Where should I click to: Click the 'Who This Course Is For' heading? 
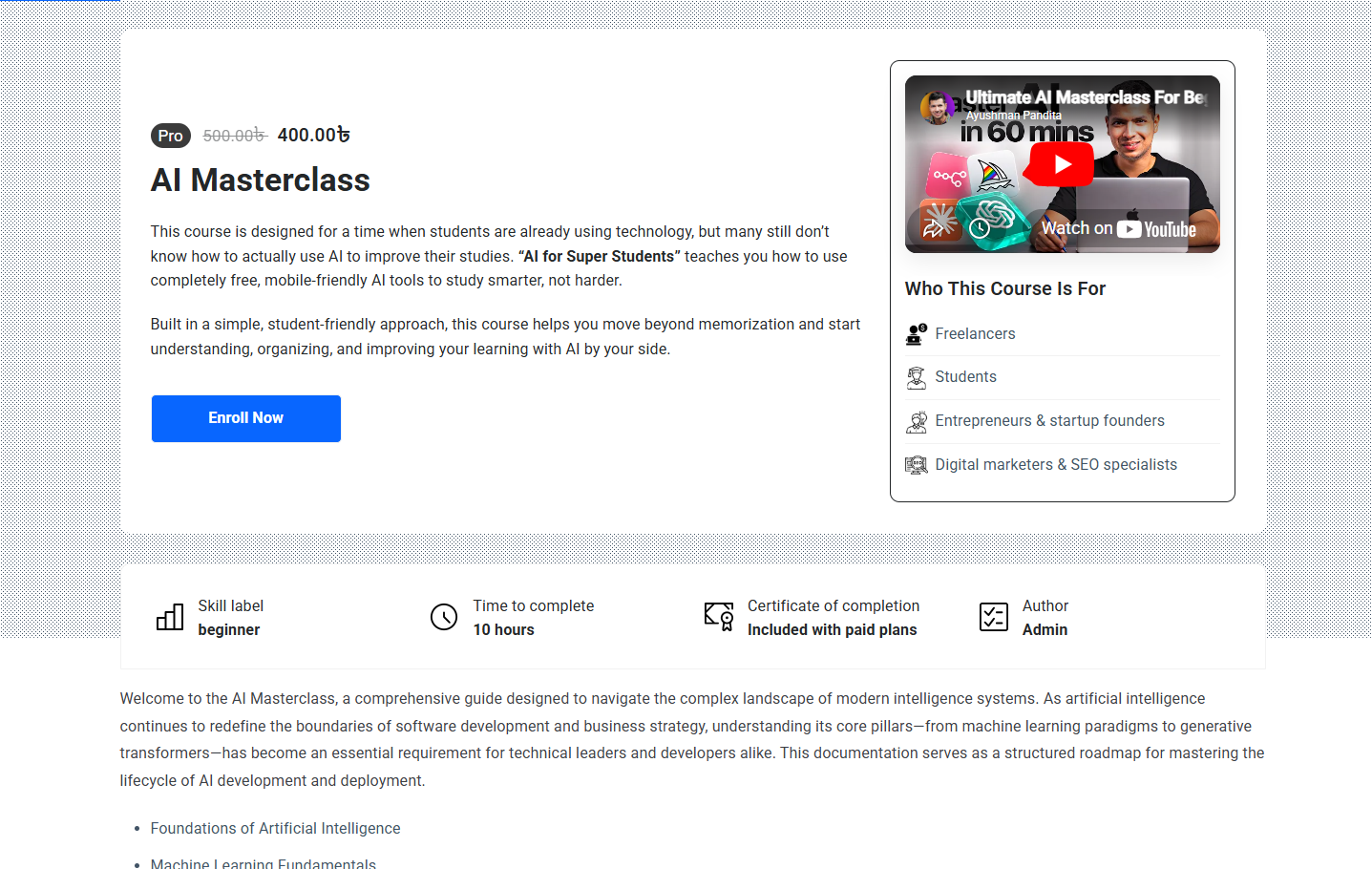point(1005,288)
